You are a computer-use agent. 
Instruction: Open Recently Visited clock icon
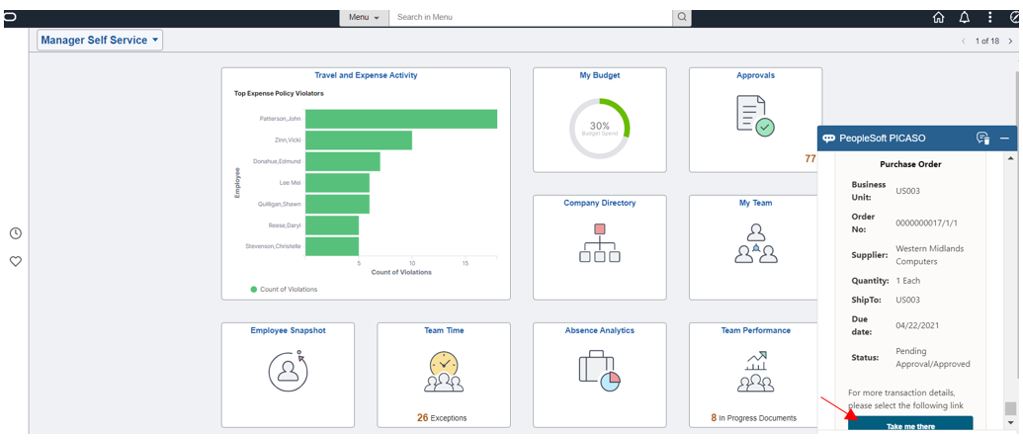click(x=16, y=233)
